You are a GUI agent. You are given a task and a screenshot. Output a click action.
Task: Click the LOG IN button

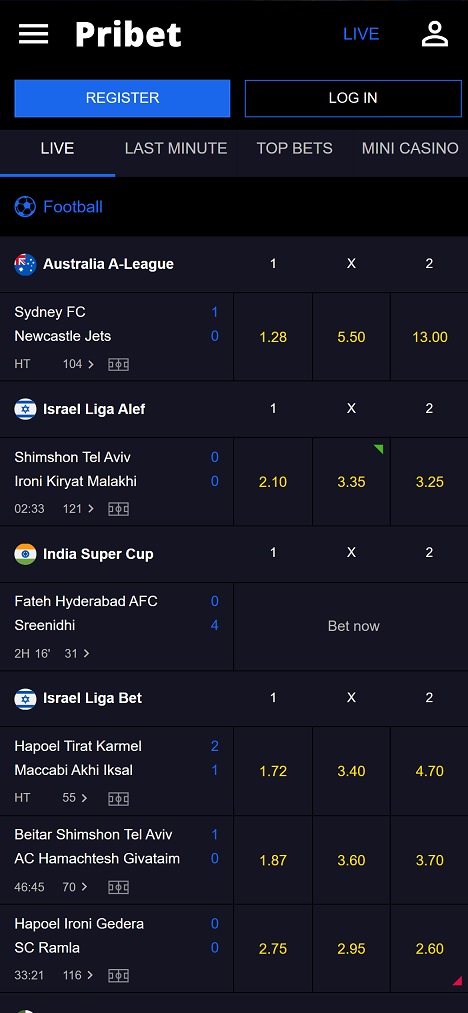click(x=353, y=98)
